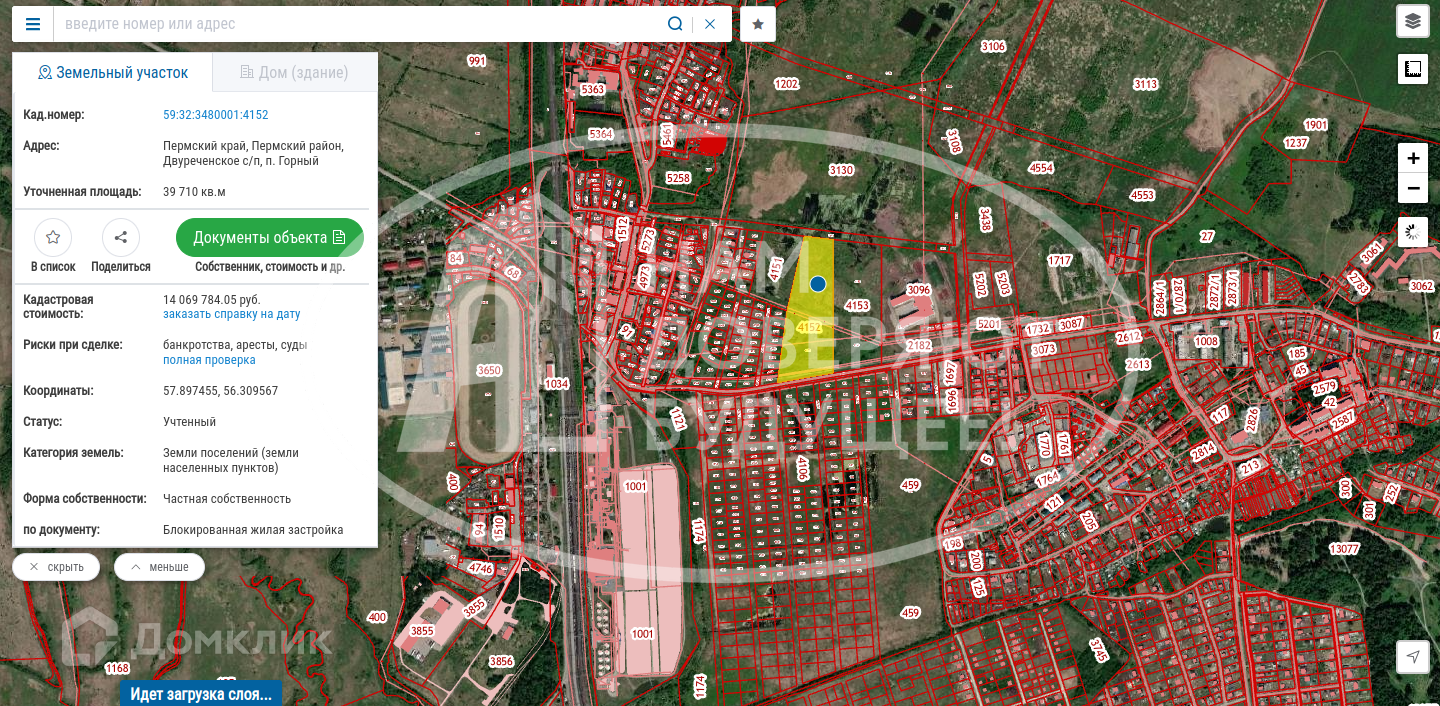Click map parcel label 4554

coord(1041,168)
